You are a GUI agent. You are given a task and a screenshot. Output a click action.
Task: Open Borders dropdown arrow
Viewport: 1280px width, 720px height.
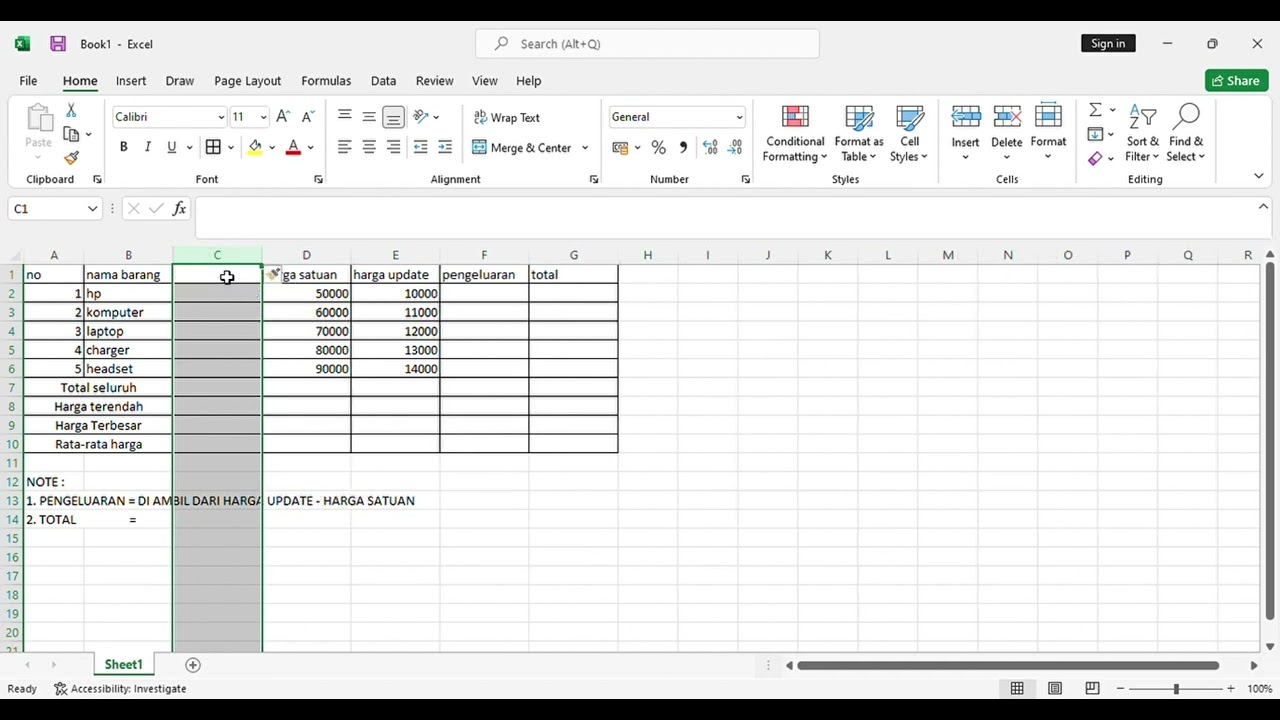pyautogui.click(x=230, y=148)
